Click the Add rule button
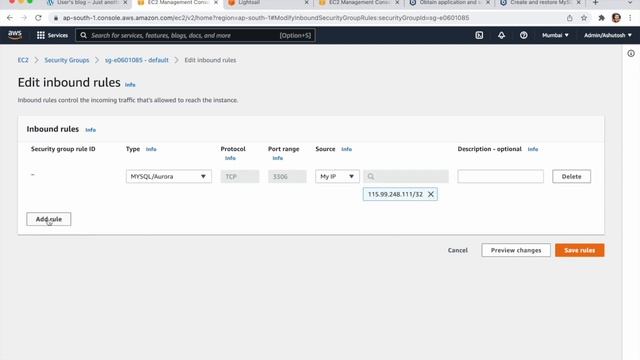Screen dimensions: 640x360 click(49, 219)
